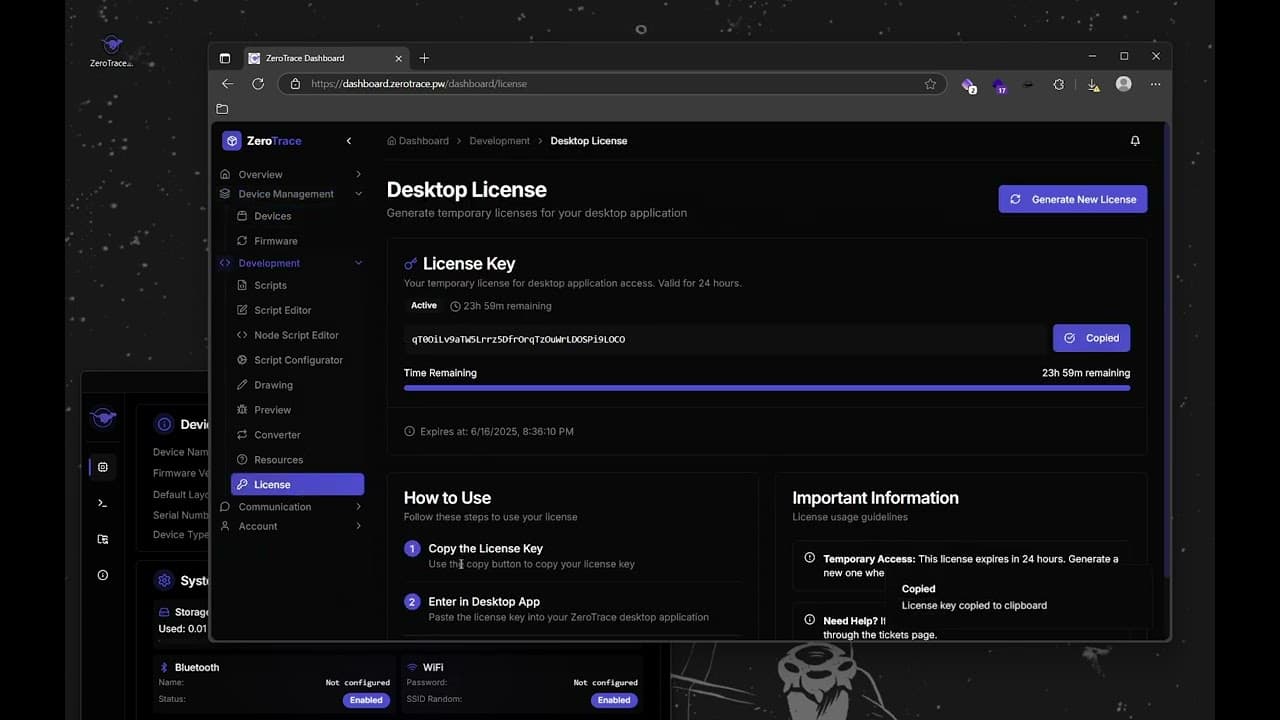View the Resources page
Viewport: 1280px width, 720px height.
(x=278, y=459)
